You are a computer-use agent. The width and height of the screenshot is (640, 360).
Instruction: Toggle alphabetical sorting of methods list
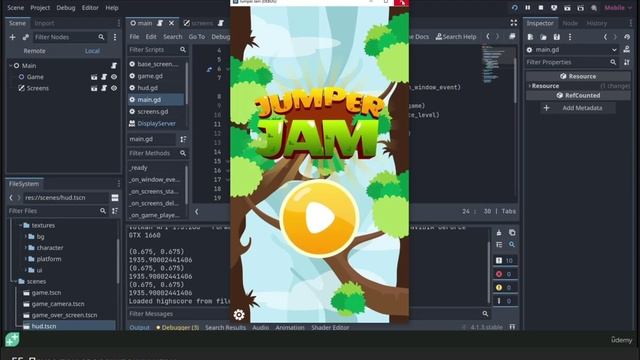click(183, 139)
